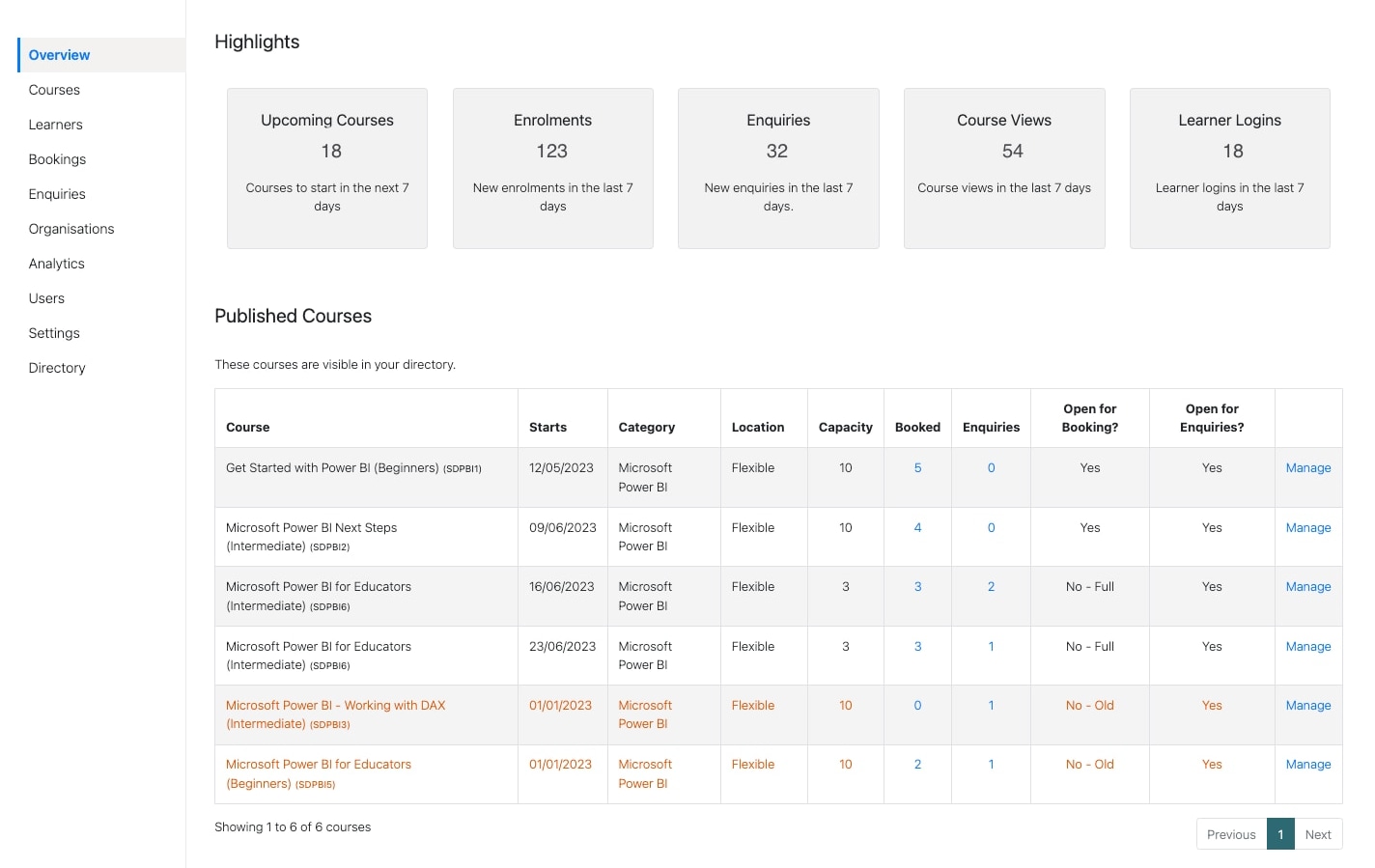Open the Organisations page
The width and height of the screenshot is (1375, 868).
(71, 229)
